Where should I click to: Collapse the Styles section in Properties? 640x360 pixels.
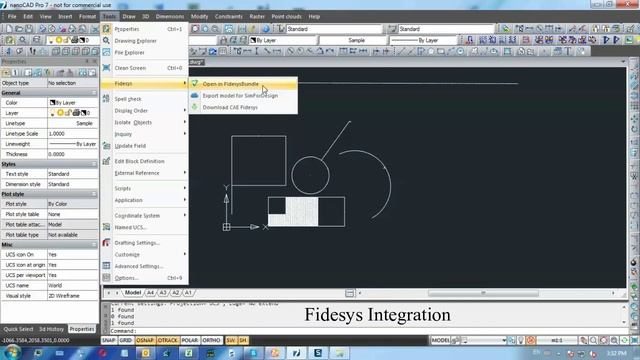coord(94,164)
